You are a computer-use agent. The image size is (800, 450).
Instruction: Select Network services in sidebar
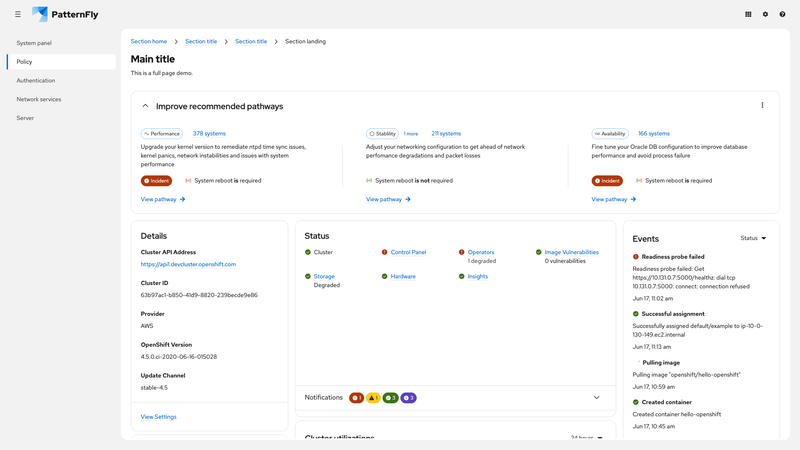(x=61, y=99)
